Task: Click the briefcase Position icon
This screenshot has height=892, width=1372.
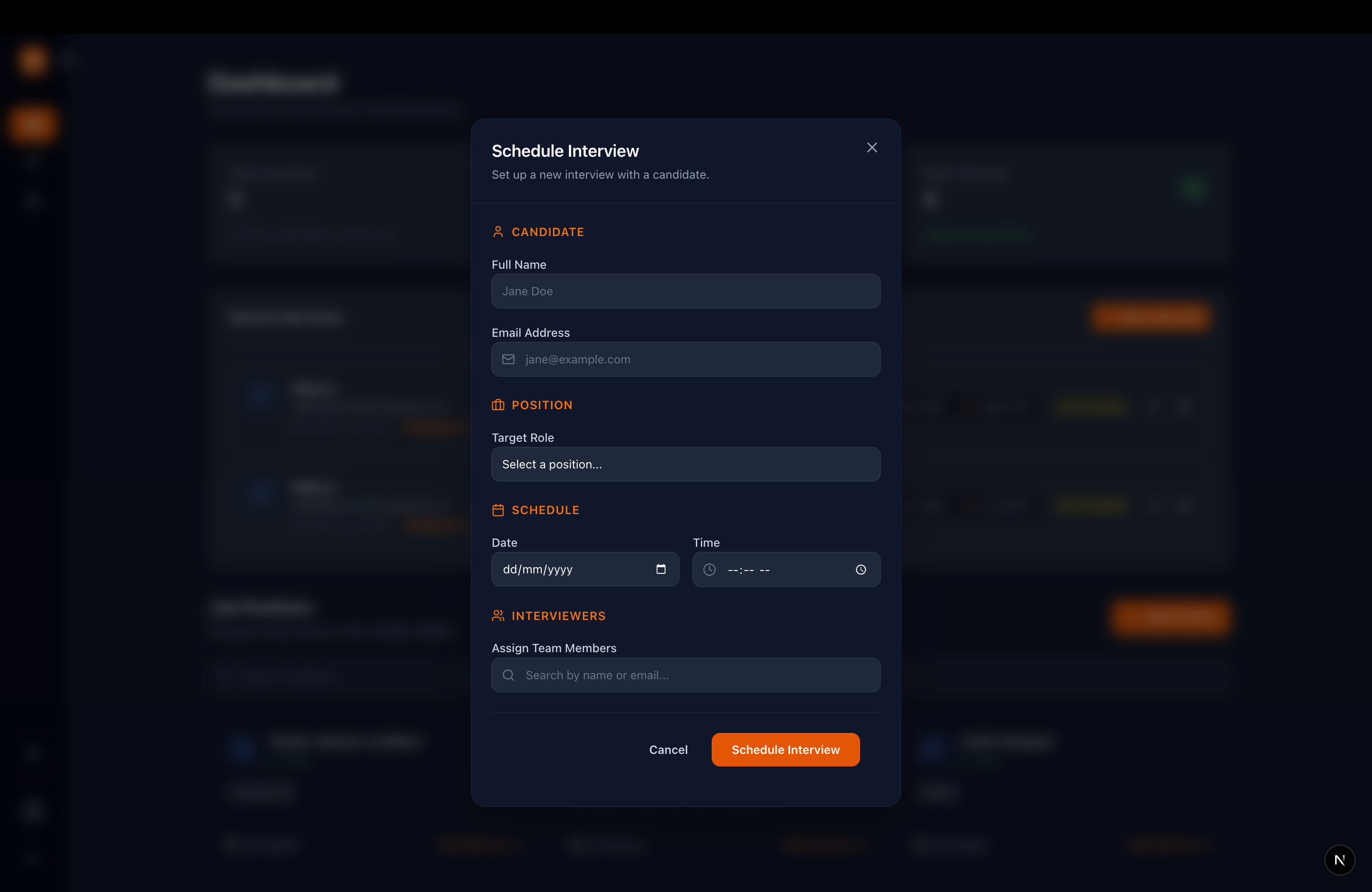Action: pyautogui.click(x=498, y=405)
